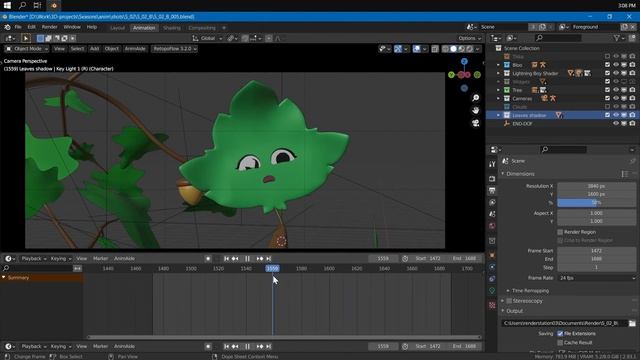Pause playback in the upper timeline
Image resolution: width=640 pixels, height=360 pixels.
[x=247, y=258]
